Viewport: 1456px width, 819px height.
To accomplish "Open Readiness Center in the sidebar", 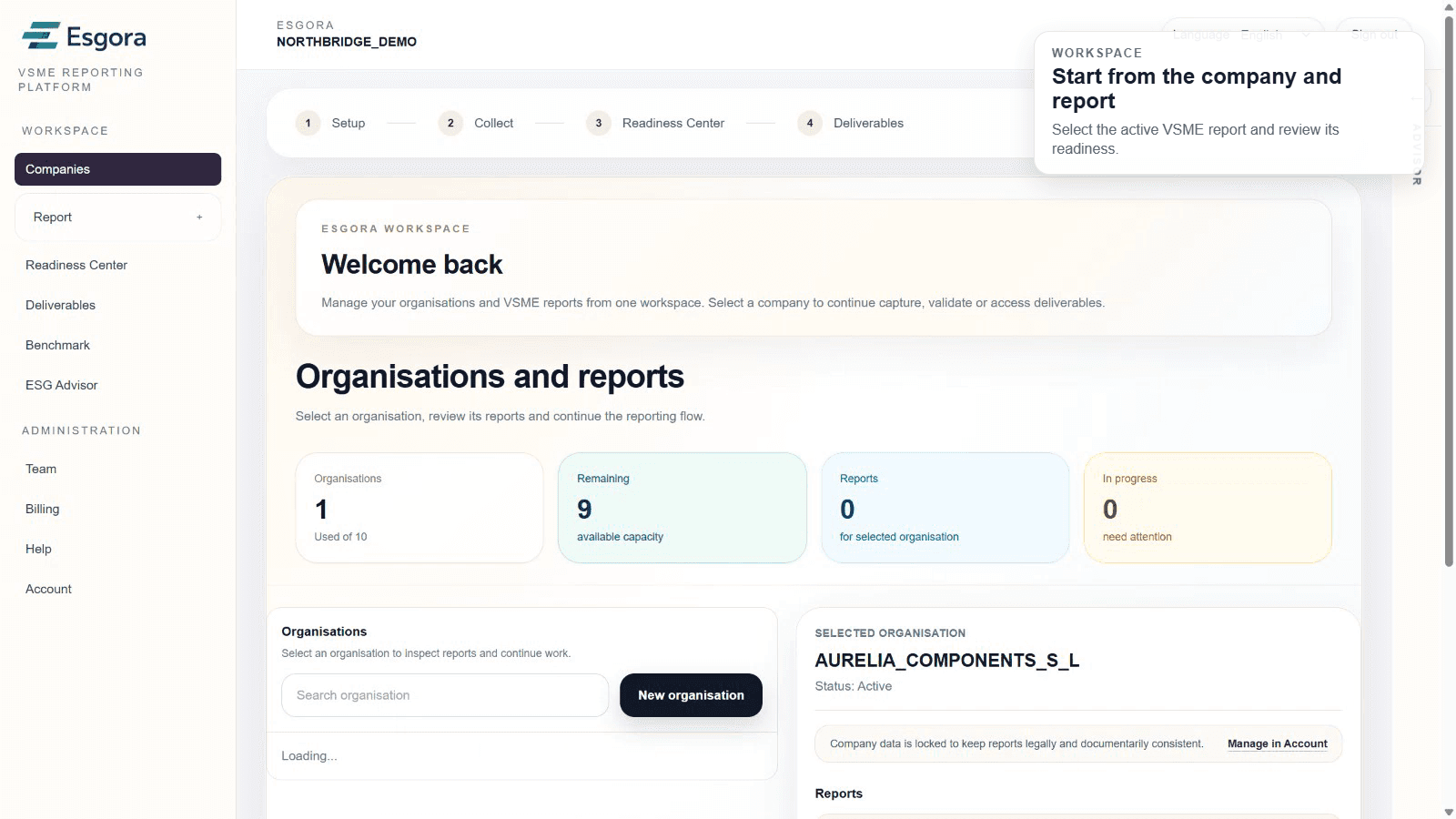I will coord(76,265).
